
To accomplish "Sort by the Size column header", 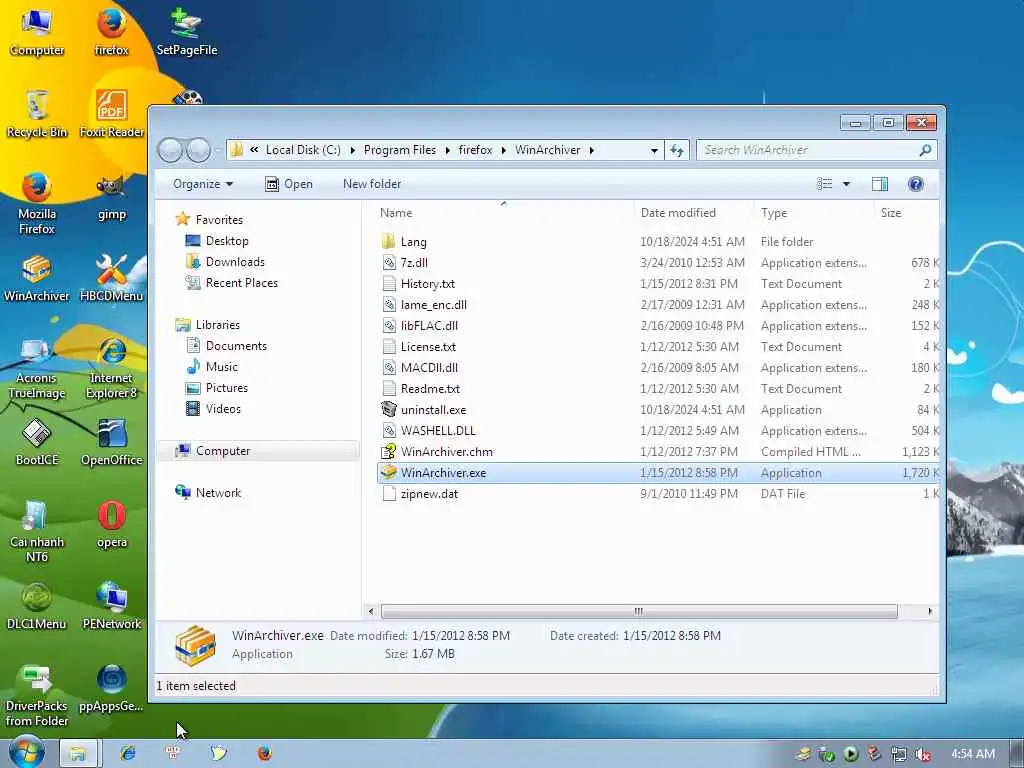I will [x=906, y=213].
